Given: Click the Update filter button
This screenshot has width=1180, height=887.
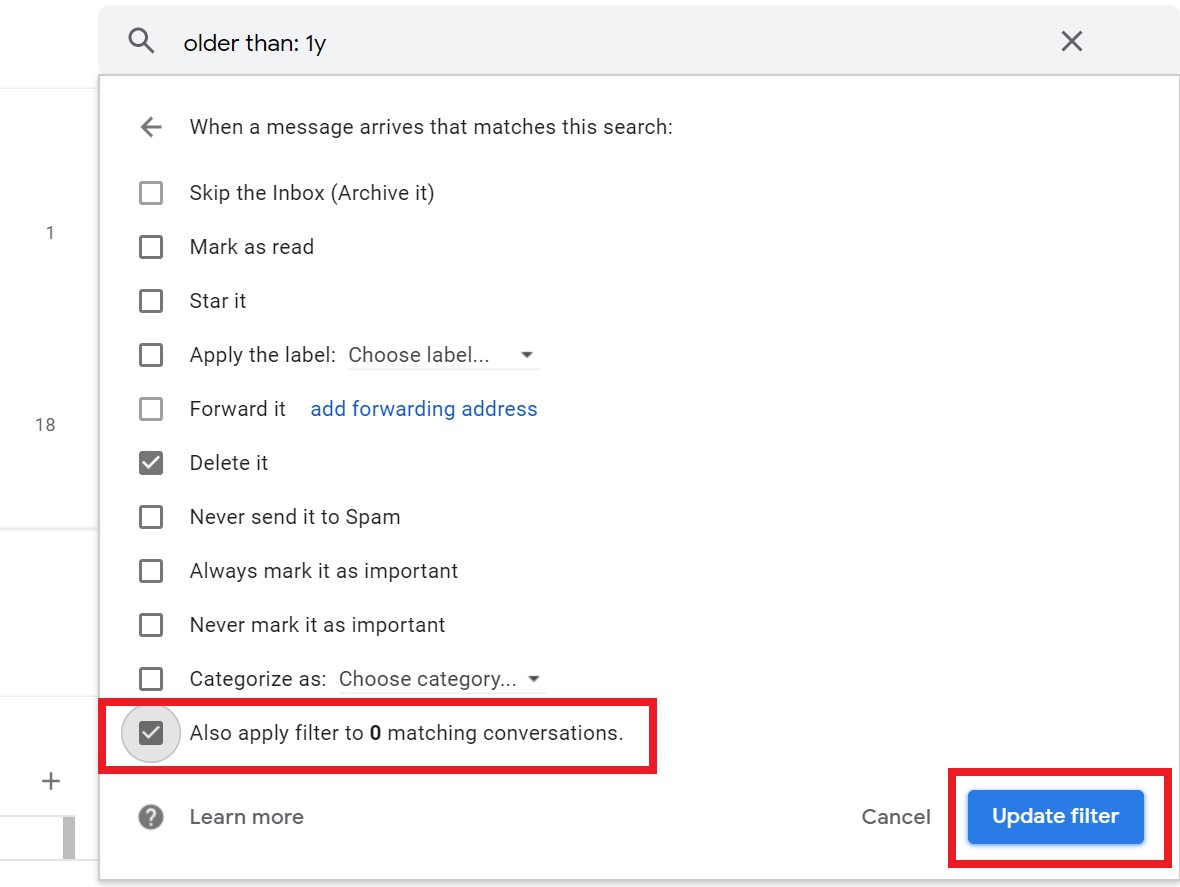Looking at the screenshot, I should coord(1054,817).
